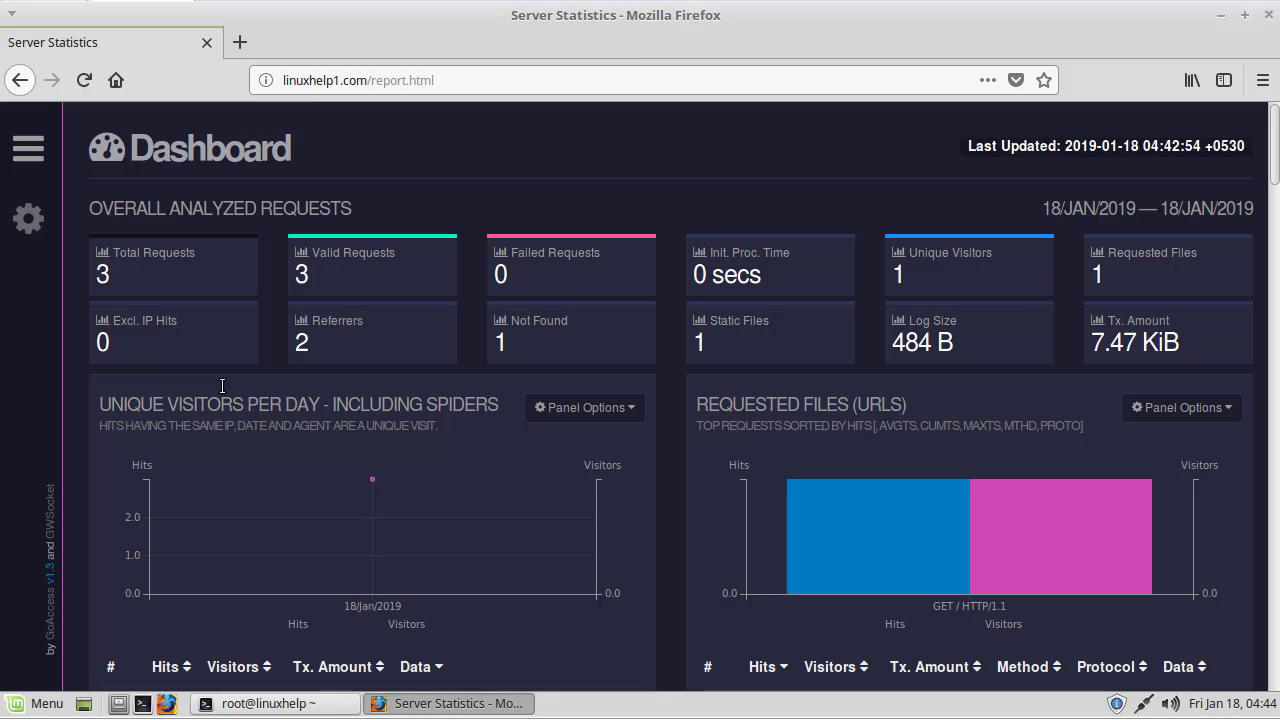Click the Log Size 484 B card
The image size is (1280, 720).
(x=969, y=333)
